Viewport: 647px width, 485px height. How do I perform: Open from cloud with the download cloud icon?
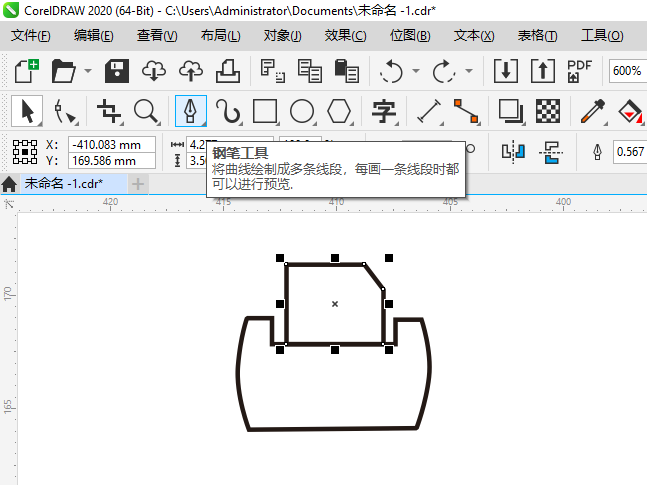pyautogui.click(x=153, y=71)
